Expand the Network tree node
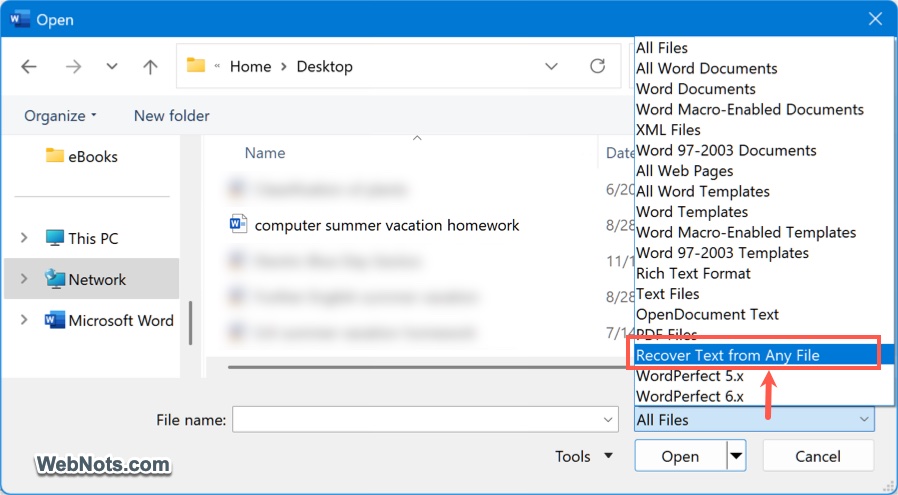Image resolution: width=898 pixels, height=495 pixels. pos(24,278)
